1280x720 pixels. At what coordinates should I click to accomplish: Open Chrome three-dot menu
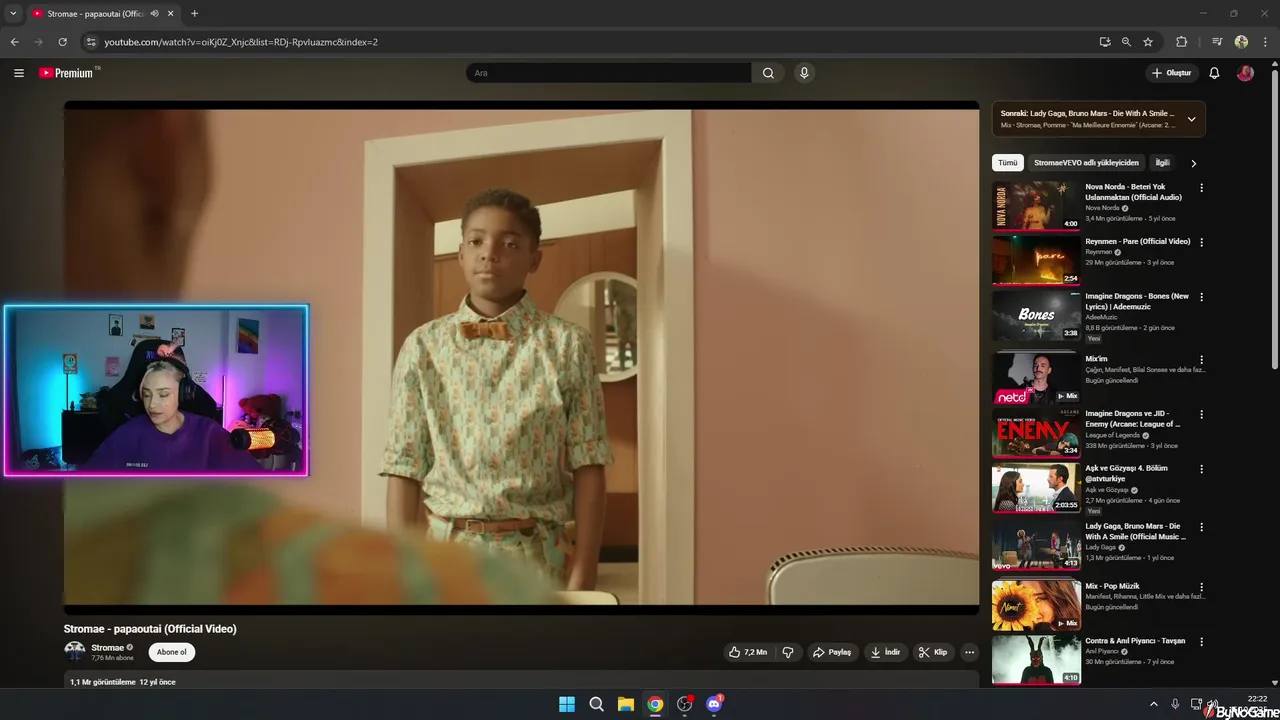click(x=1266, y=42)
